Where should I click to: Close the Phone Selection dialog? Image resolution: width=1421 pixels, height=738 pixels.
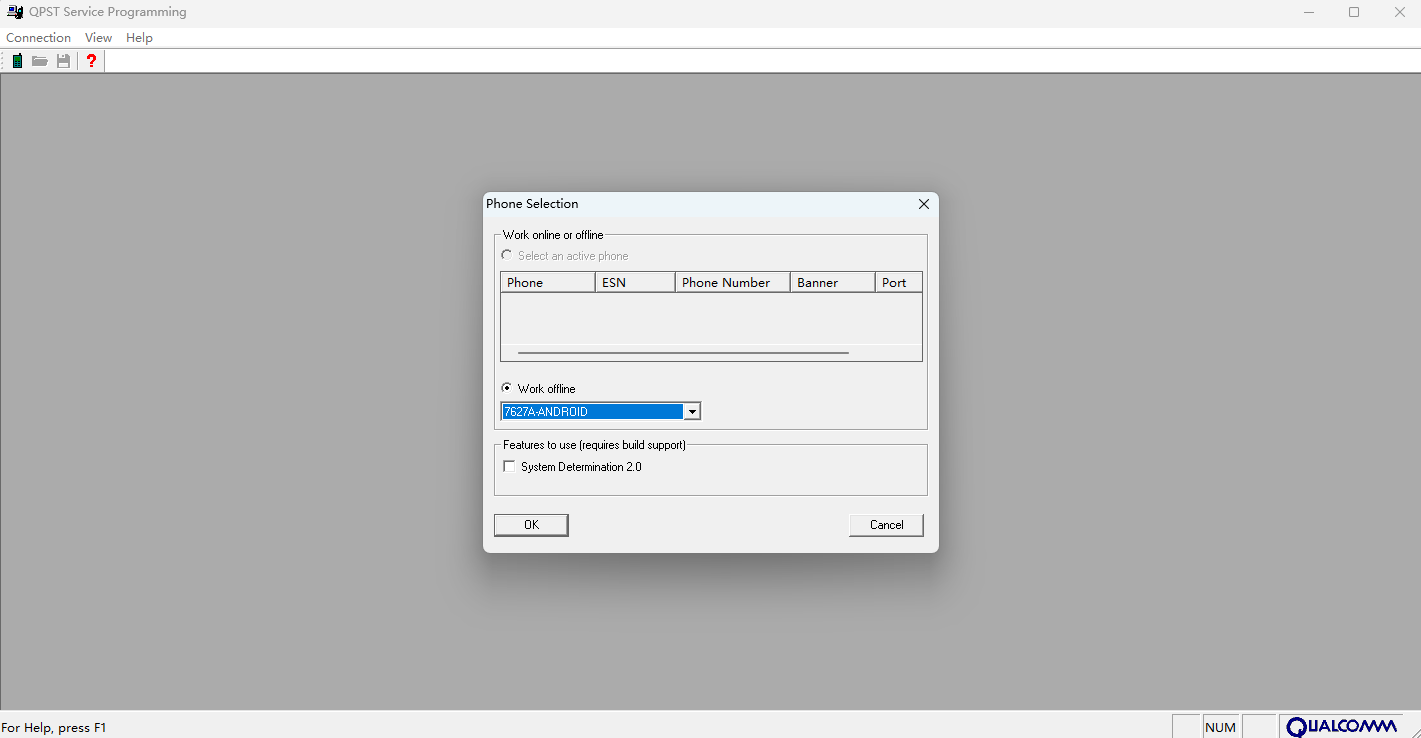(x=923, y=204)
